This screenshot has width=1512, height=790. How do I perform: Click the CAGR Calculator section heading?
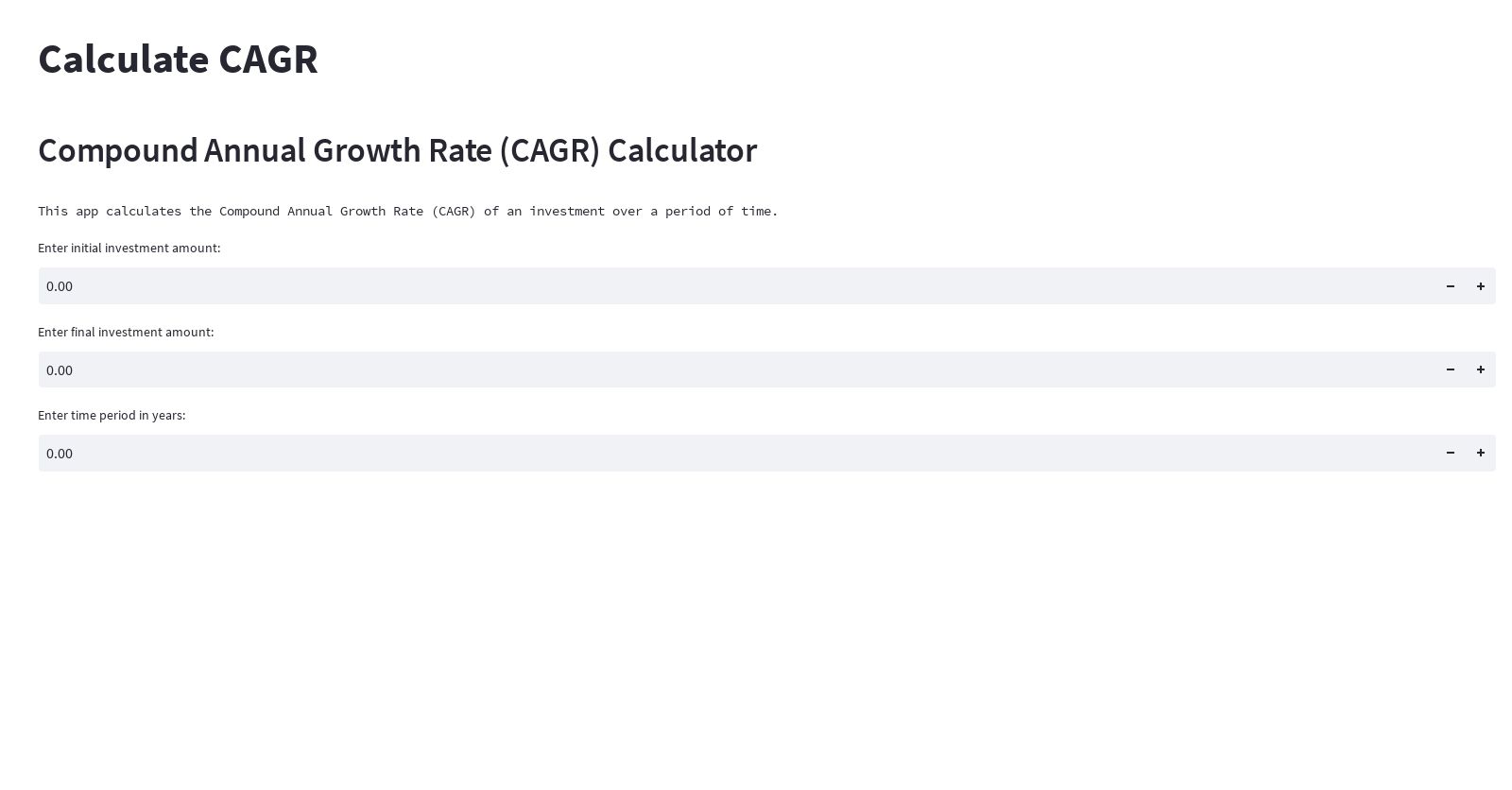(397, 149)
